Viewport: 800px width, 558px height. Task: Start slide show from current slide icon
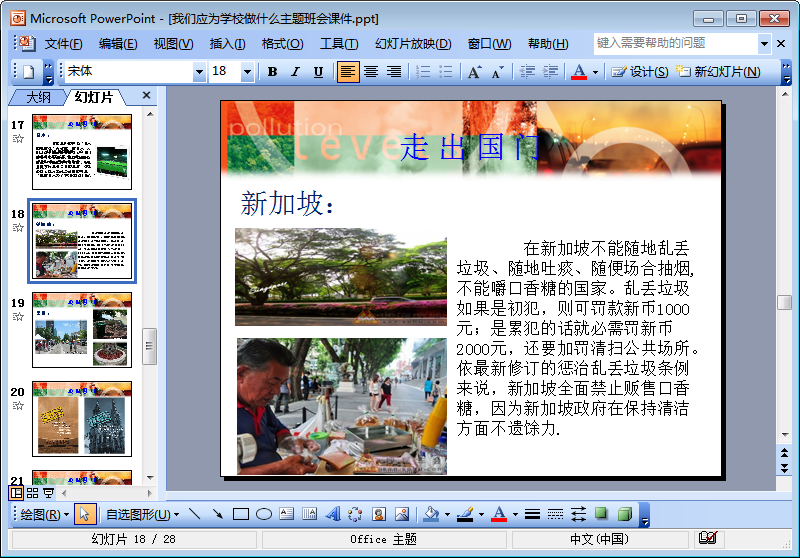point(48,493)
